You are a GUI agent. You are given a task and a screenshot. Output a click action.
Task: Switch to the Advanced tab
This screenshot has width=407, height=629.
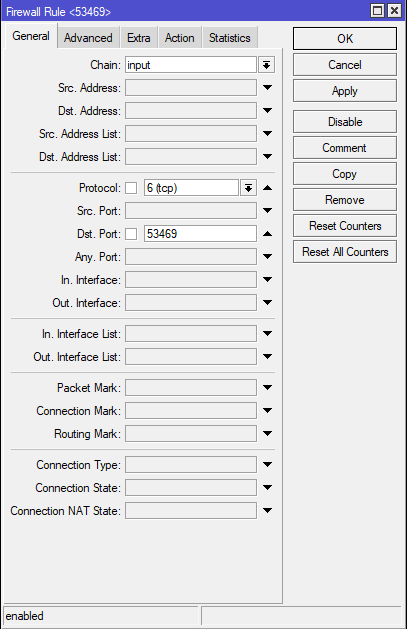pos(88,38)
